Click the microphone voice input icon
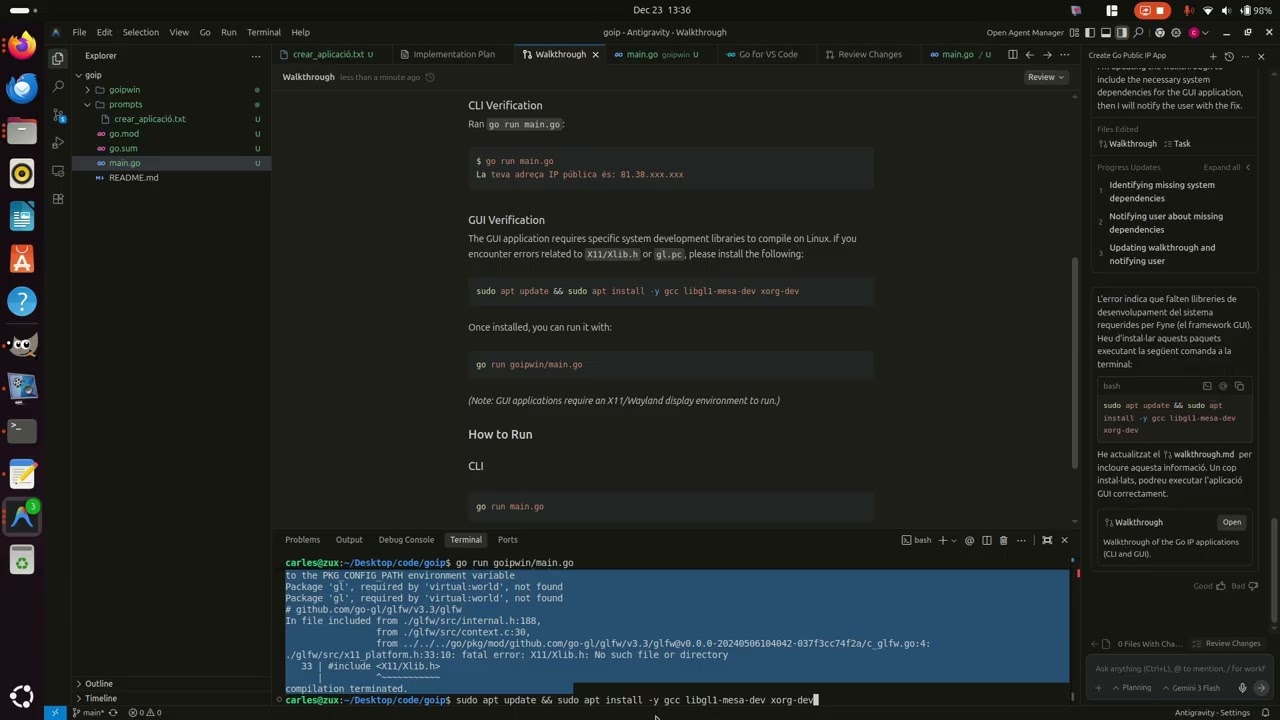Viewport: 1280px width, 720px height. [x=1243, y=688]
